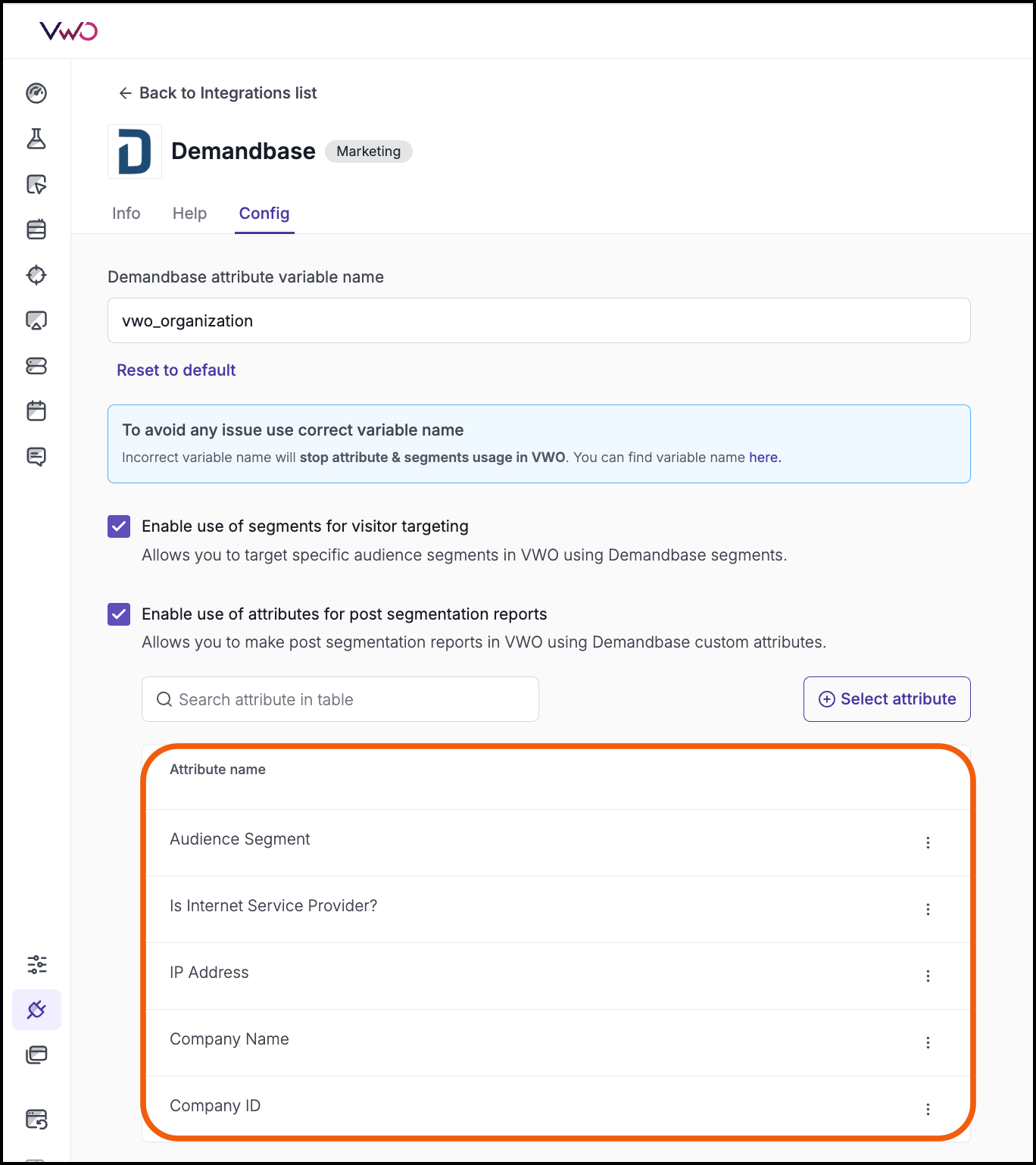Click the Attribute name column header
The width and height of the screenshot is (1036, 1165).
218,770
